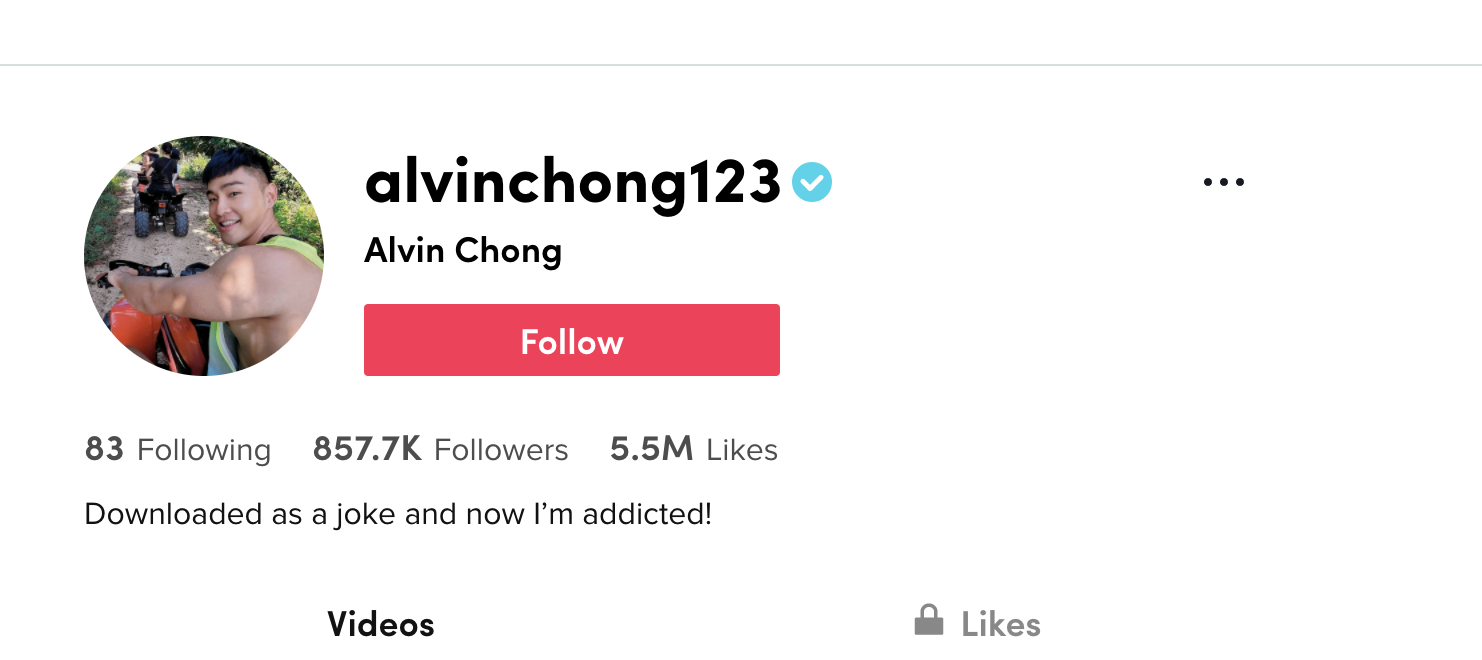Click the bio text about being addicted
Viewport: 1482px width, 660px height.
coord(398,515)
